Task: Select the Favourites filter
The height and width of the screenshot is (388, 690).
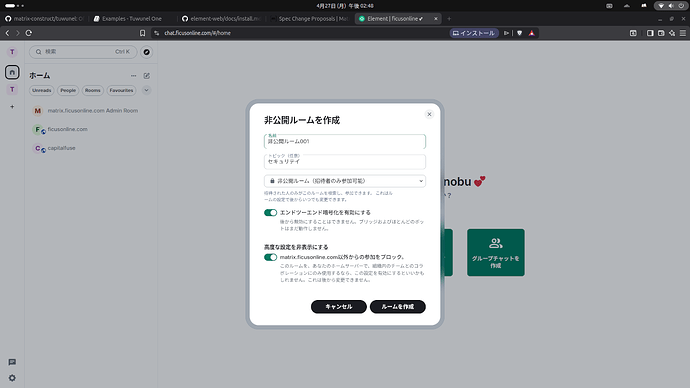Action: tap(121, 90)
